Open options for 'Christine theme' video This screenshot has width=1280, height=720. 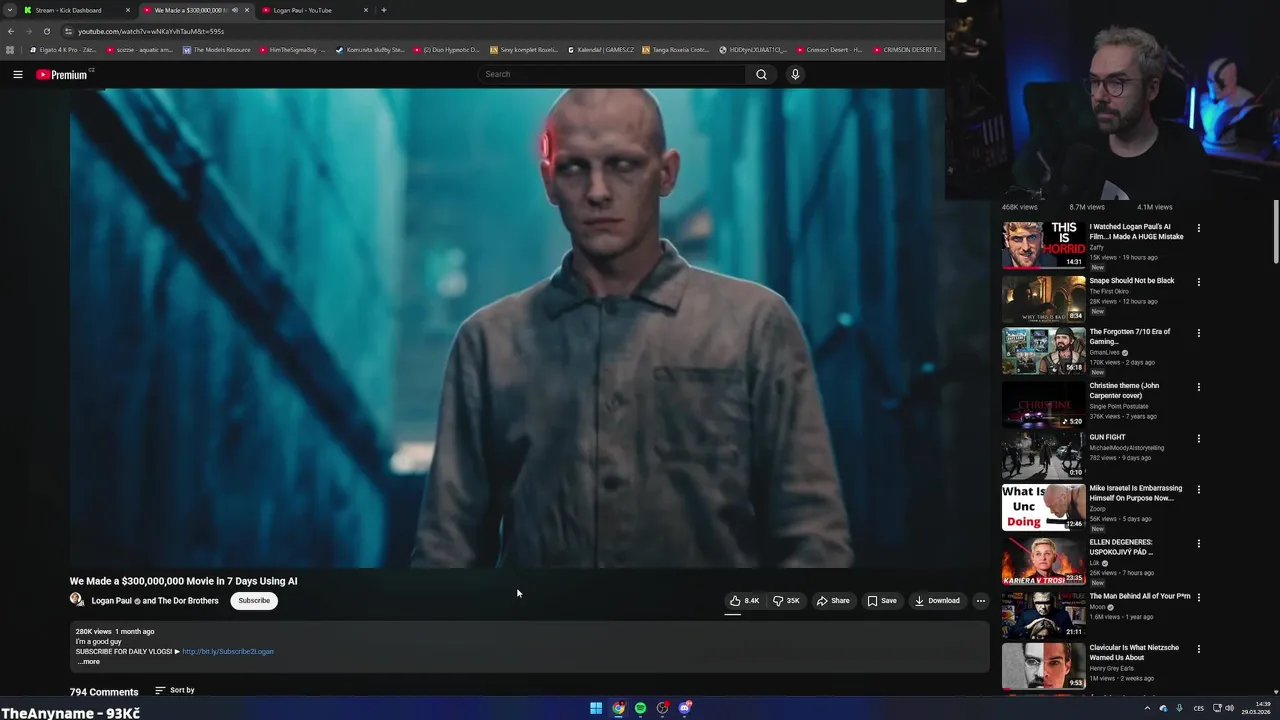[1199, 387]
